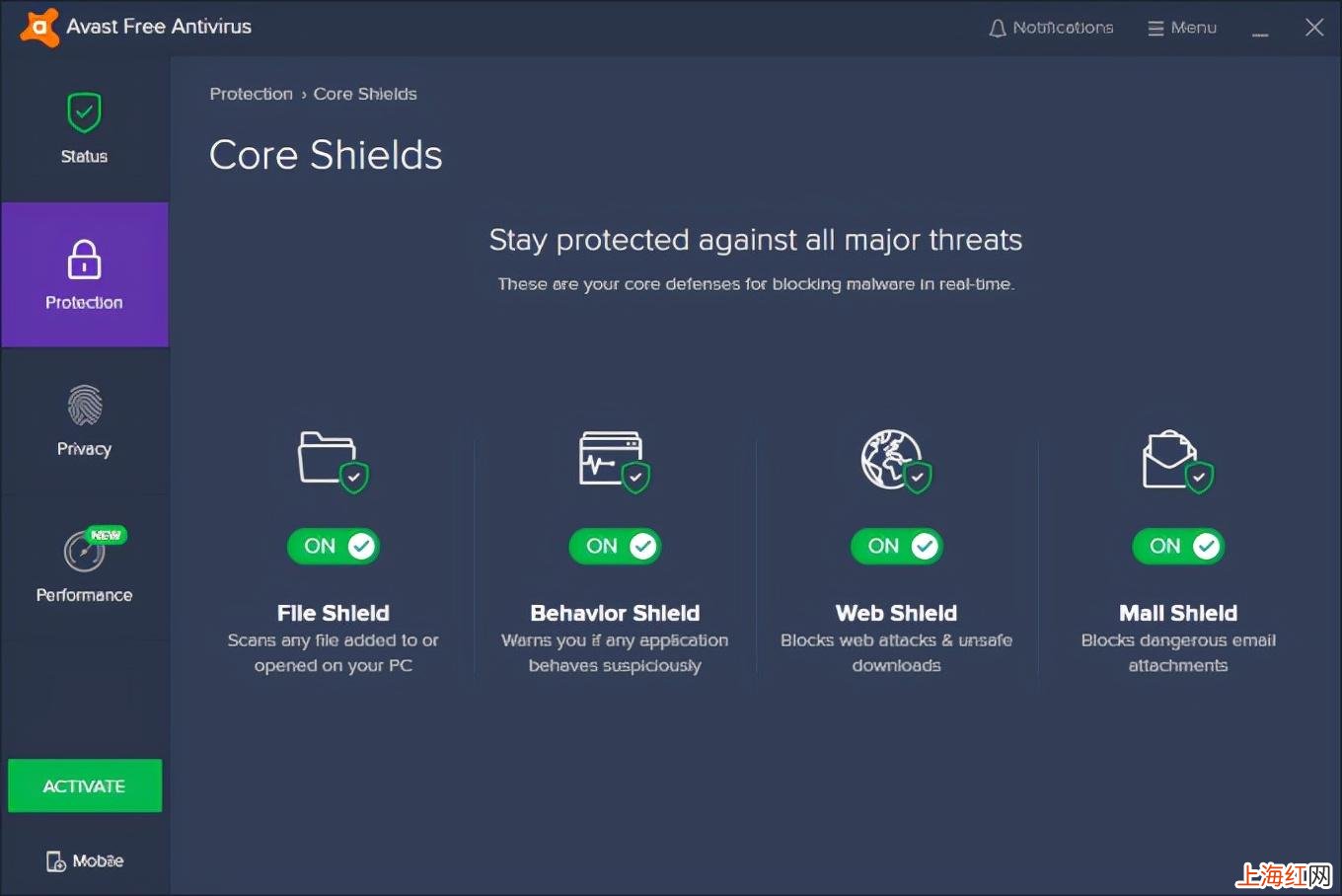Click the Web Shield title
The width and height of the screenshot is (1342, 896).
[896, 613]
